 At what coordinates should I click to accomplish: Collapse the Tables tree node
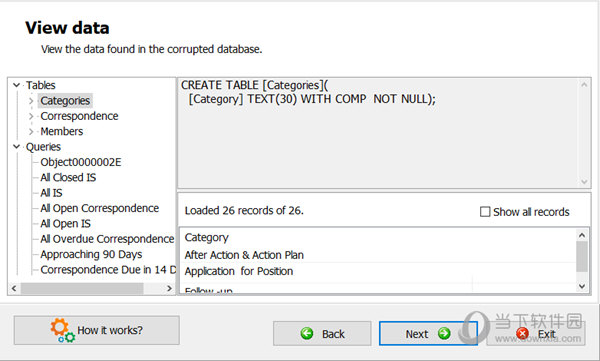[16, 85]
